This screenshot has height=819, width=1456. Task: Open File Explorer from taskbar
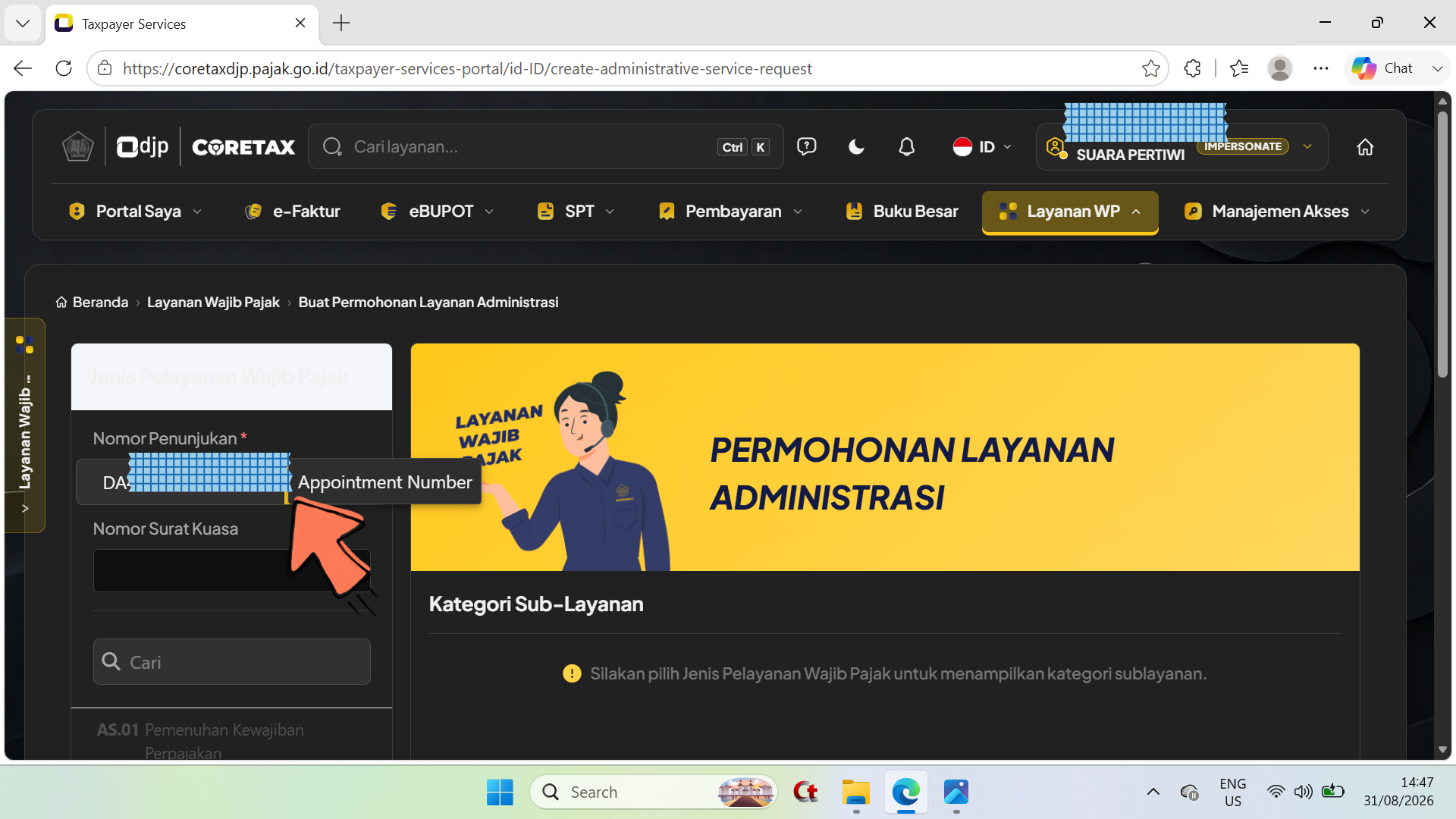[x=856, y=792]
